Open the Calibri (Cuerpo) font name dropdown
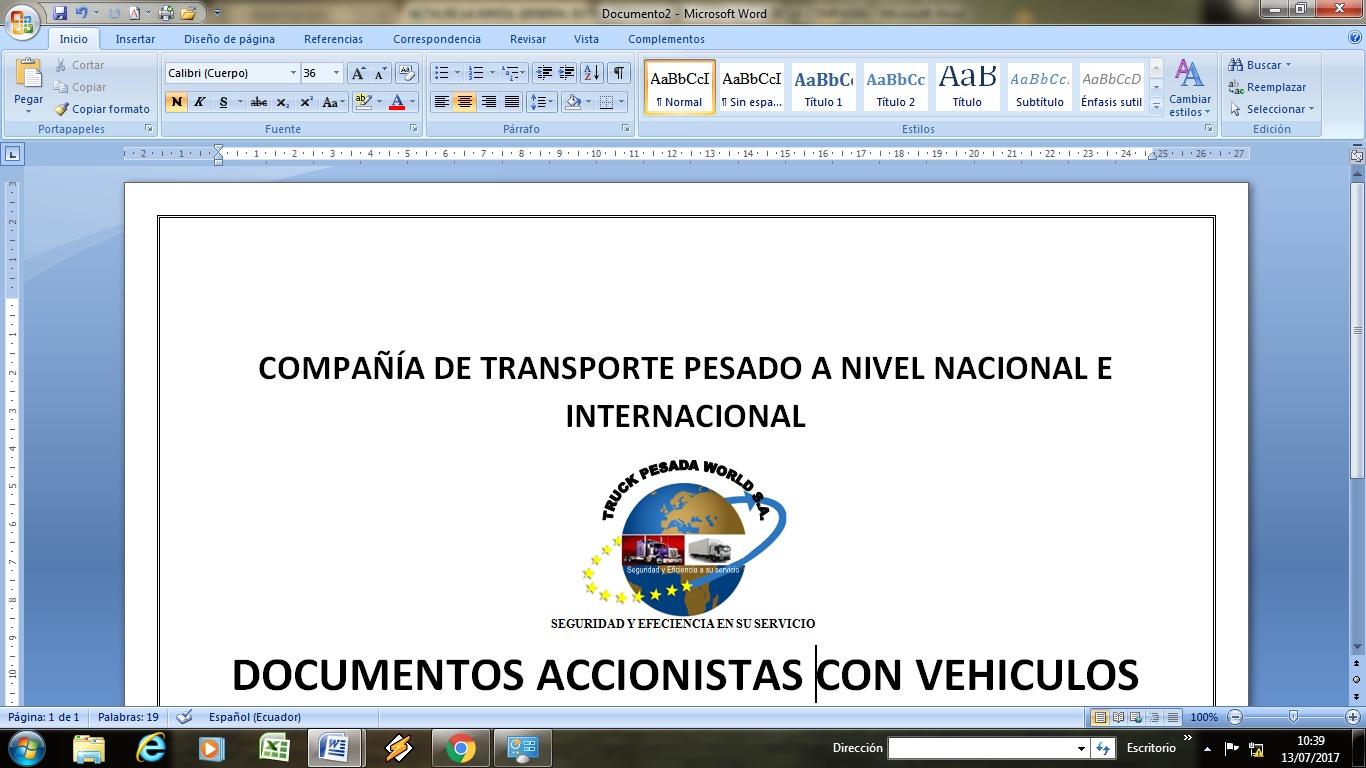 tap(293, 73)
